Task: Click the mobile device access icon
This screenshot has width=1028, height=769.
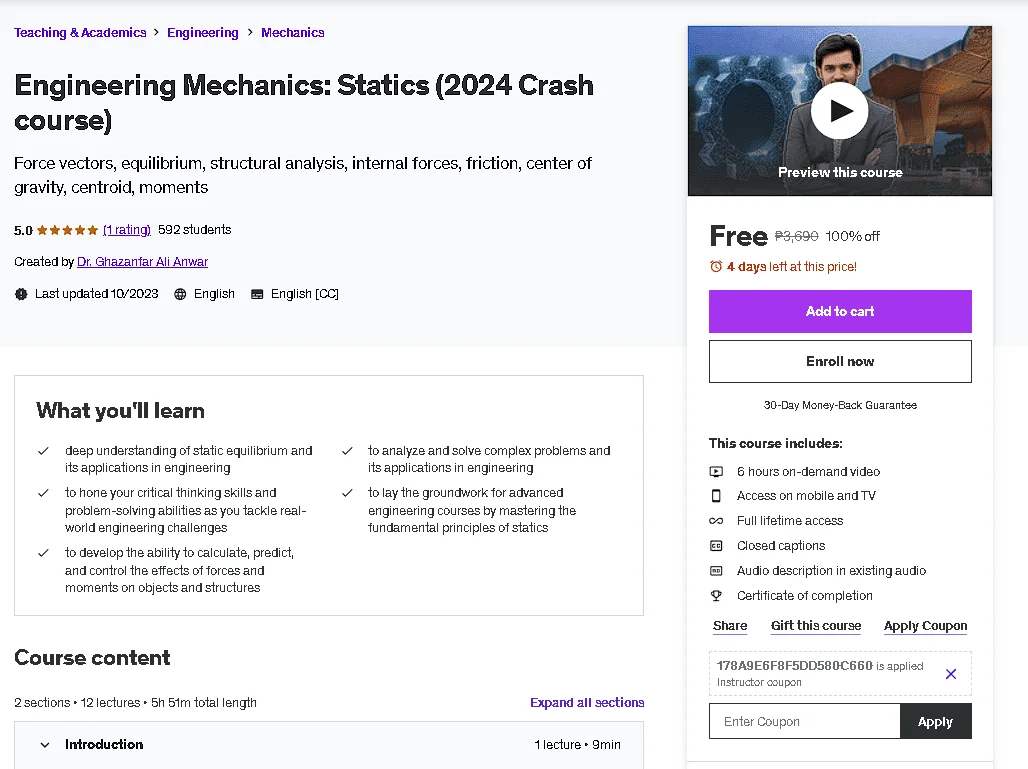Action: pos(716,496)
